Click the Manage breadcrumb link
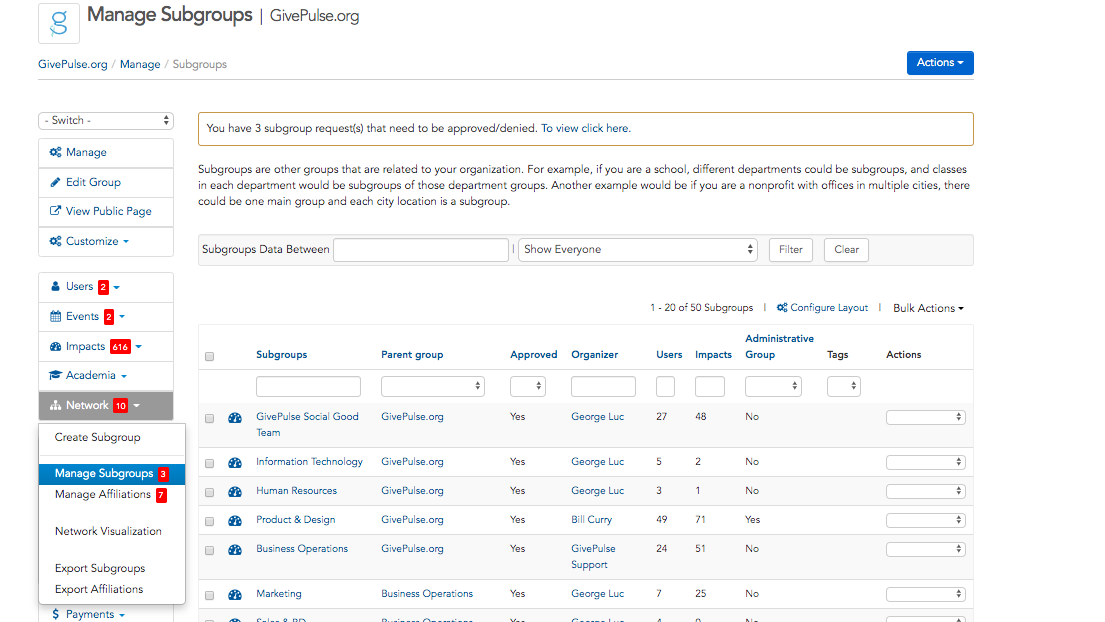 point(140,64)
